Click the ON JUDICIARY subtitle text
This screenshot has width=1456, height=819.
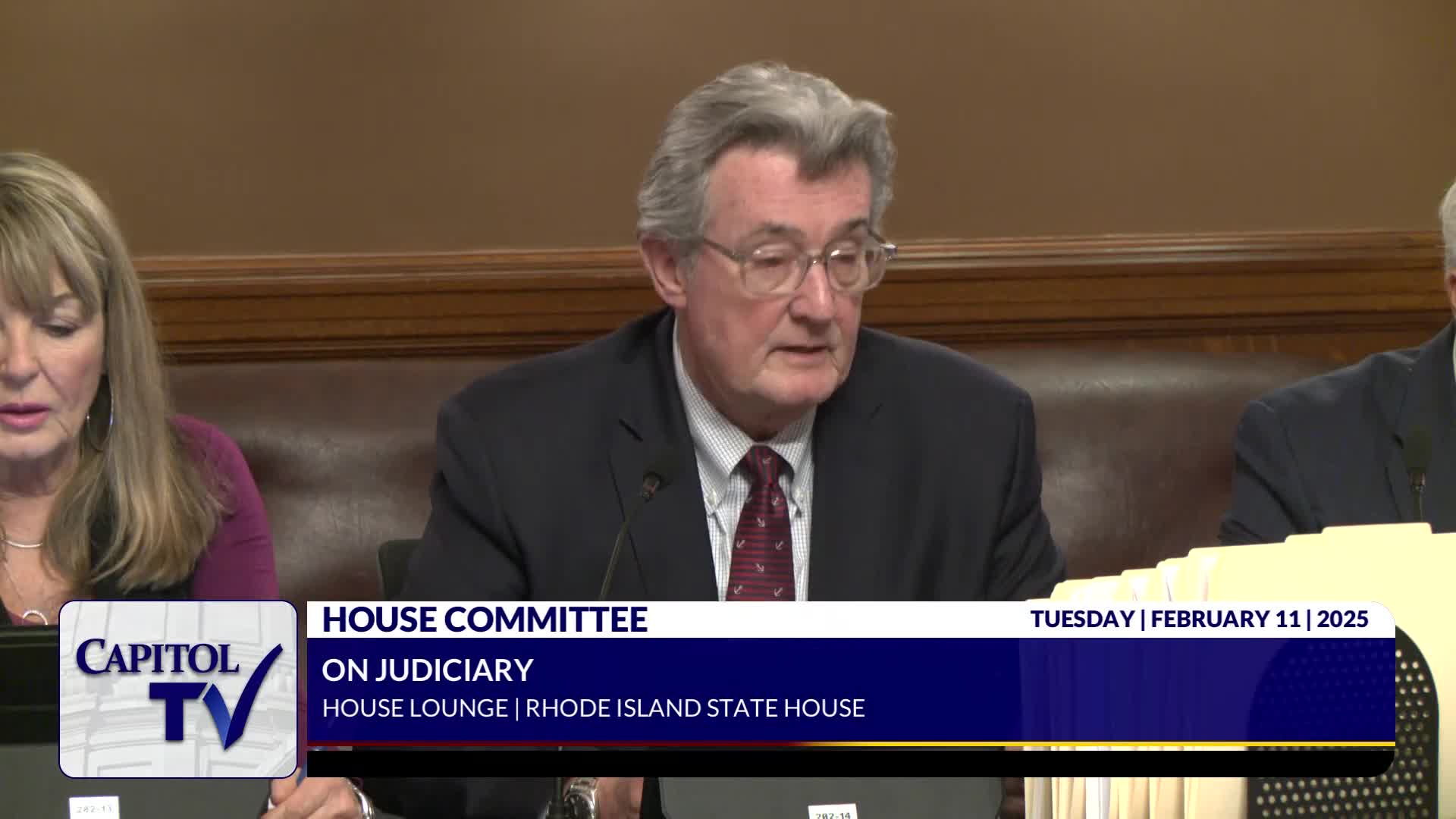[x=427, y=670]
